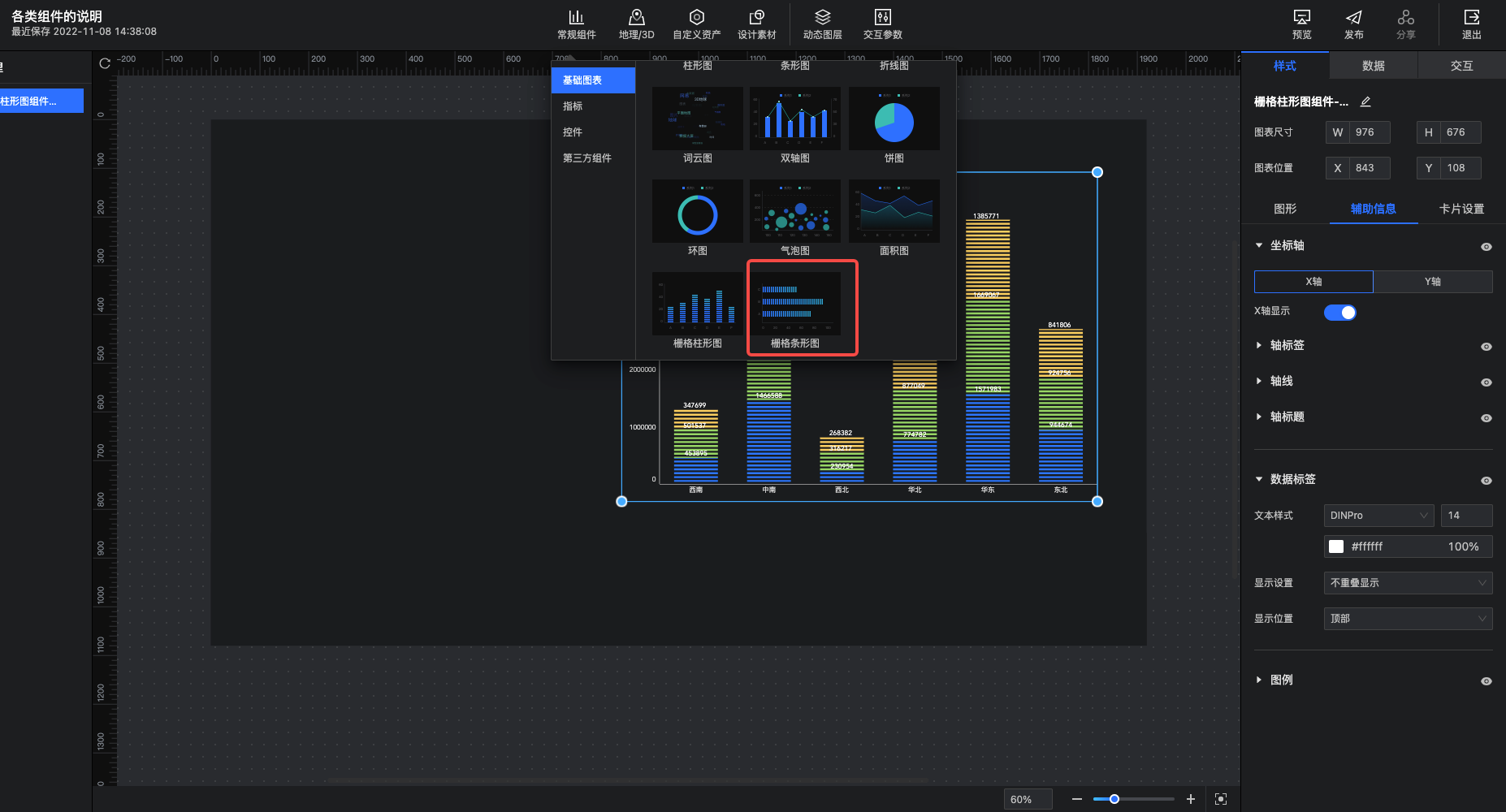The width and height of the screenshot is (1506, 812).
Task: Collapse the 数据标签 section
Action: pos(1259,479)
